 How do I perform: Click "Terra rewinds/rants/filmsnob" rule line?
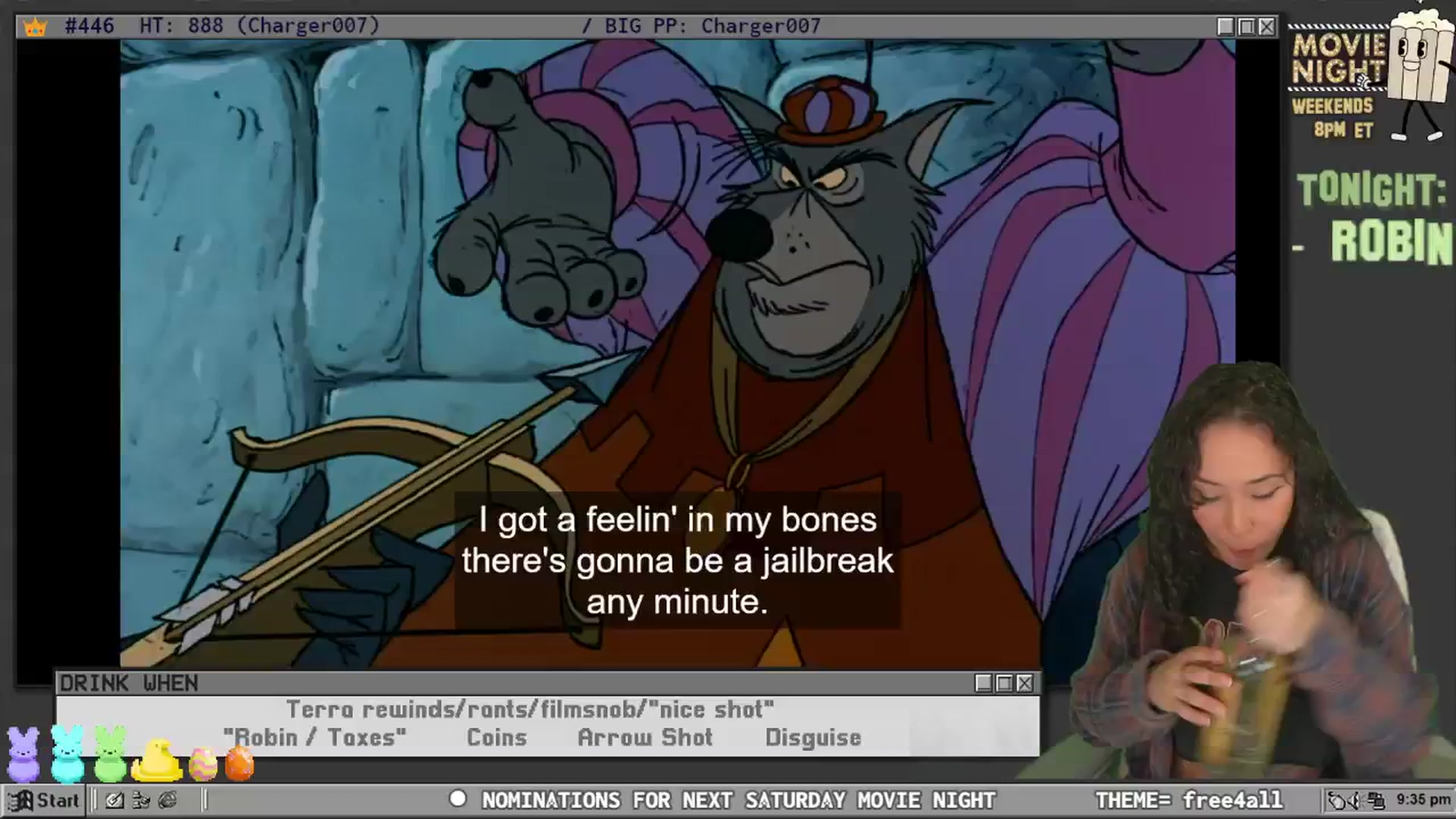(x=530, y=710)
